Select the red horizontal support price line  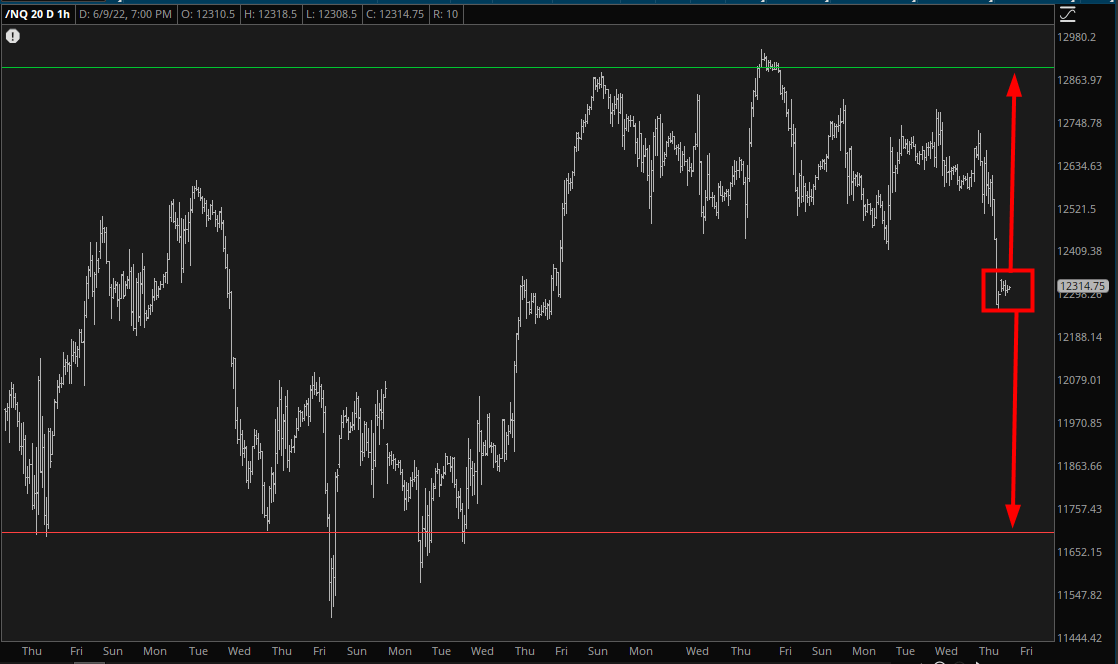click(500, 533)
